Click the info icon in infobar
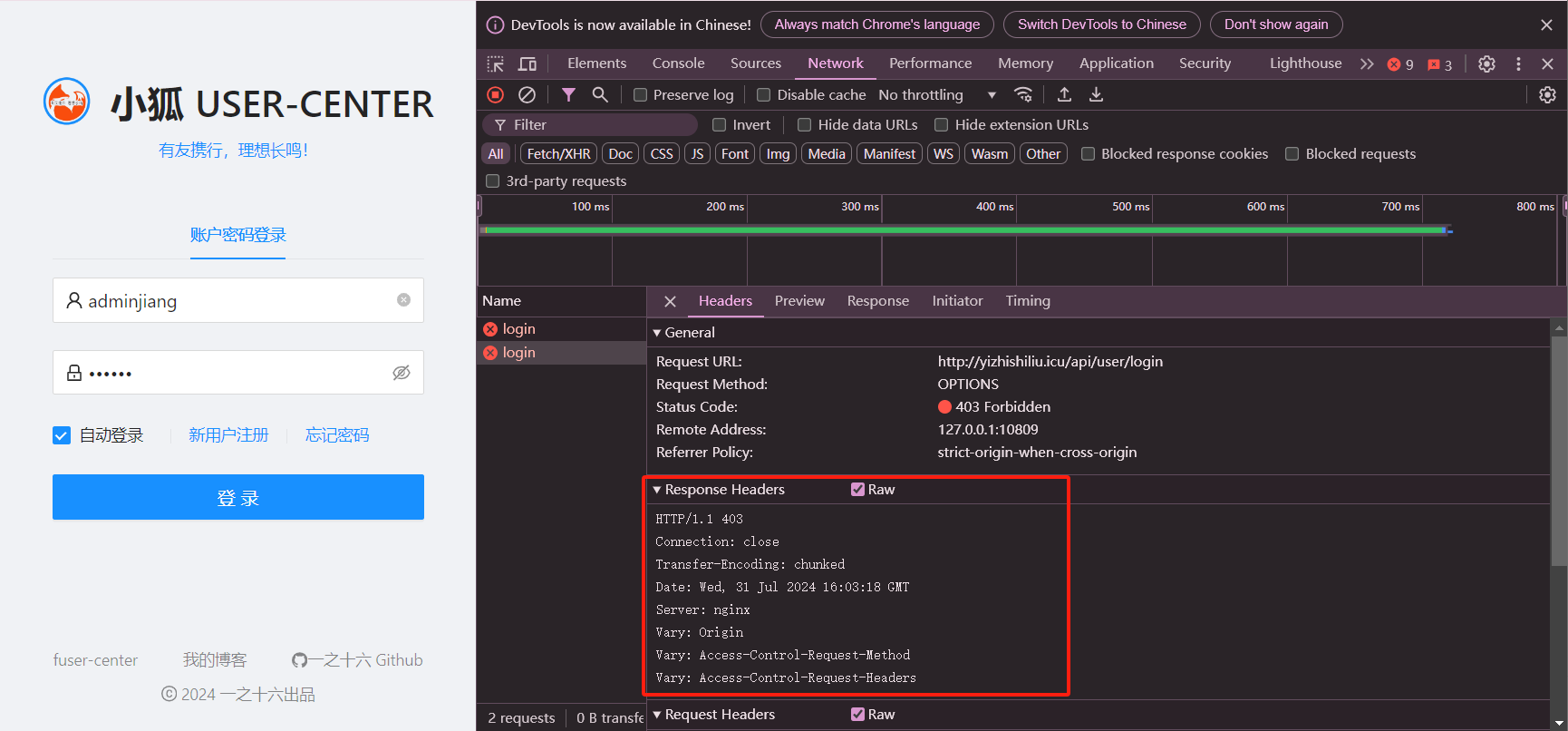Viewport: 1568px width, 731px height. [x=495, y=25]
